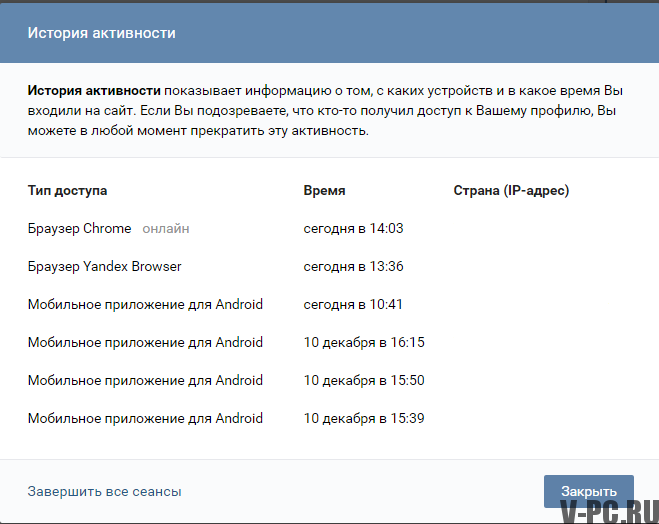Click the '10 декабря в 15:50' timestamp

364,380
